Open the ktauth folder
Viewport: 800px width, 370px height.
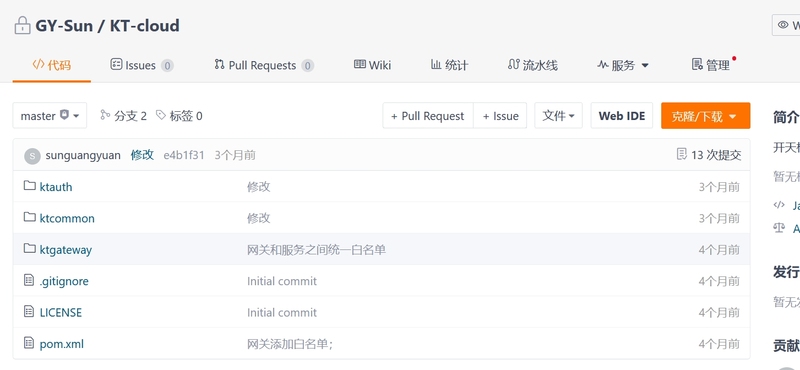[x=56, y=187]
